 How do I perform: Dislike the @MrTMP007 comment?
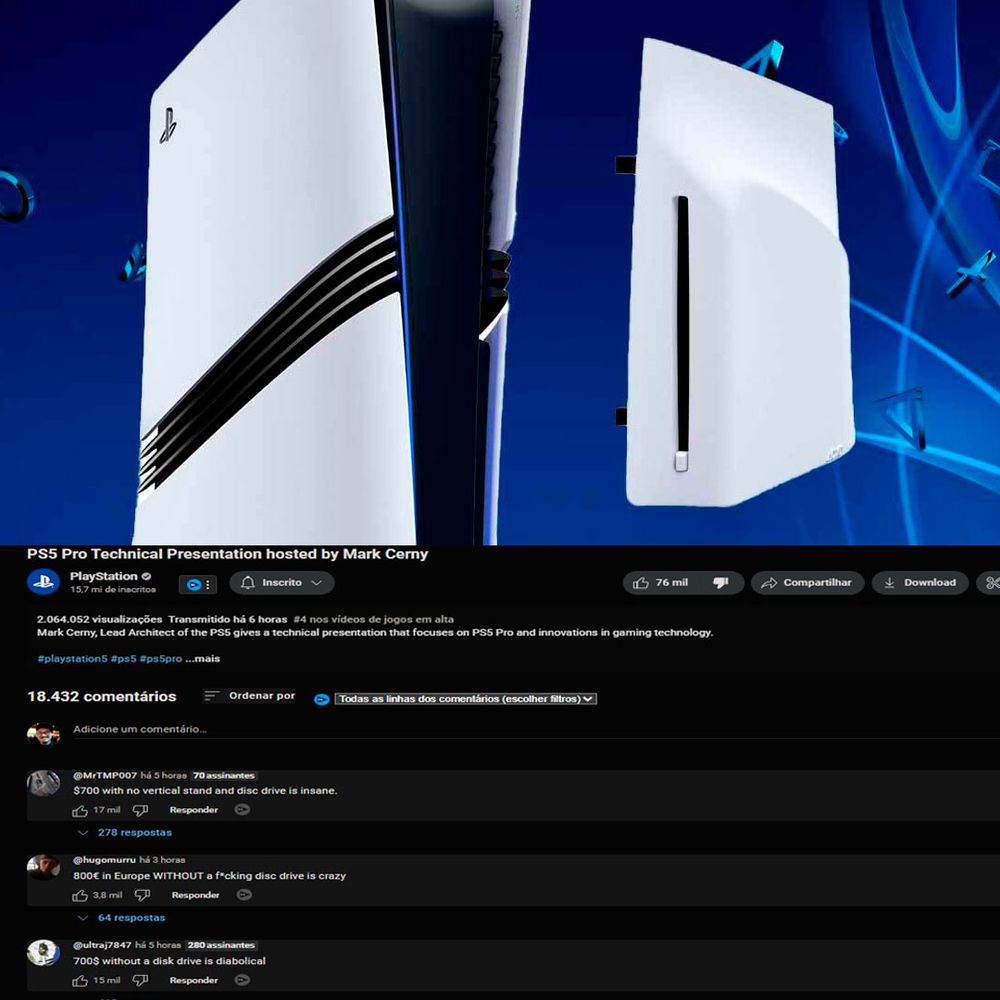[140, 811]
